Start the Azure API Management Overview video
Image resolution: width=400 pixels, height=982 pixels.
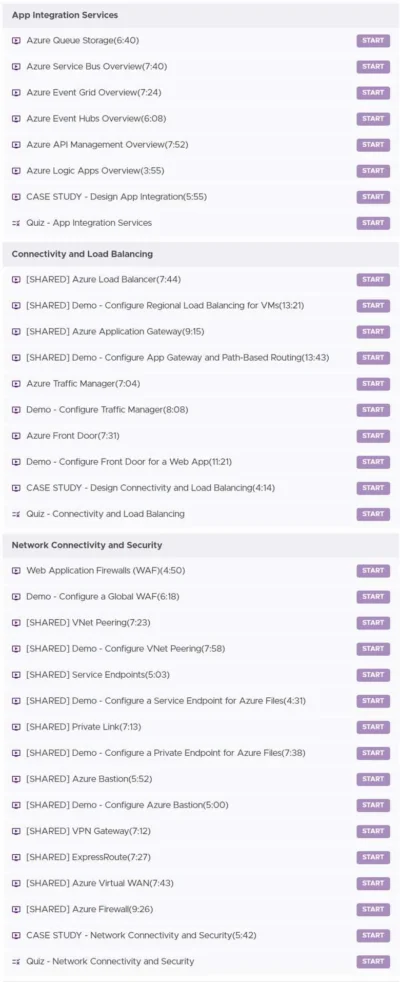373,145
